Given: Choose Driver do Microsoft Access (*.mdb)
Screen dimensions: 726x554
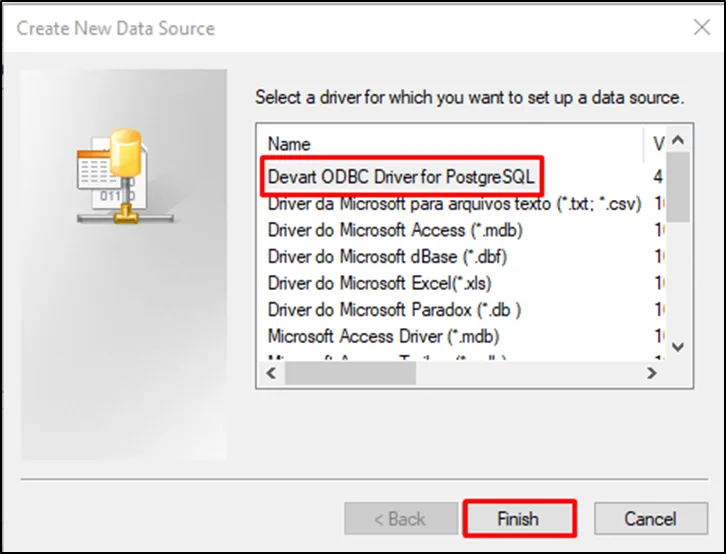Looking at the screenshot, I should [x=395, y=230].
